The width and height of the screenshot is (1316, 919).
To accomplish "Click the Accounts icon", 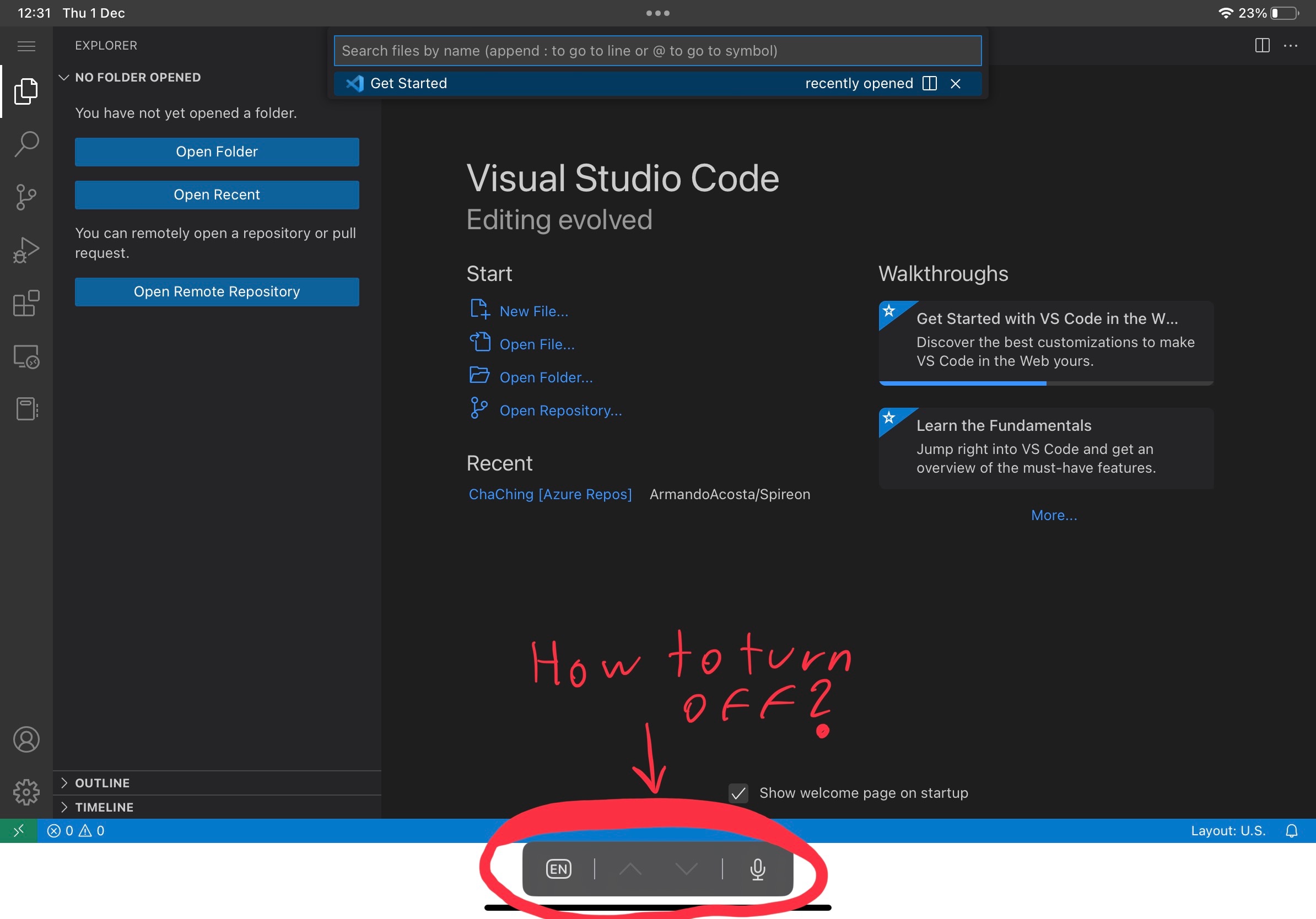I will click(26, 739).
